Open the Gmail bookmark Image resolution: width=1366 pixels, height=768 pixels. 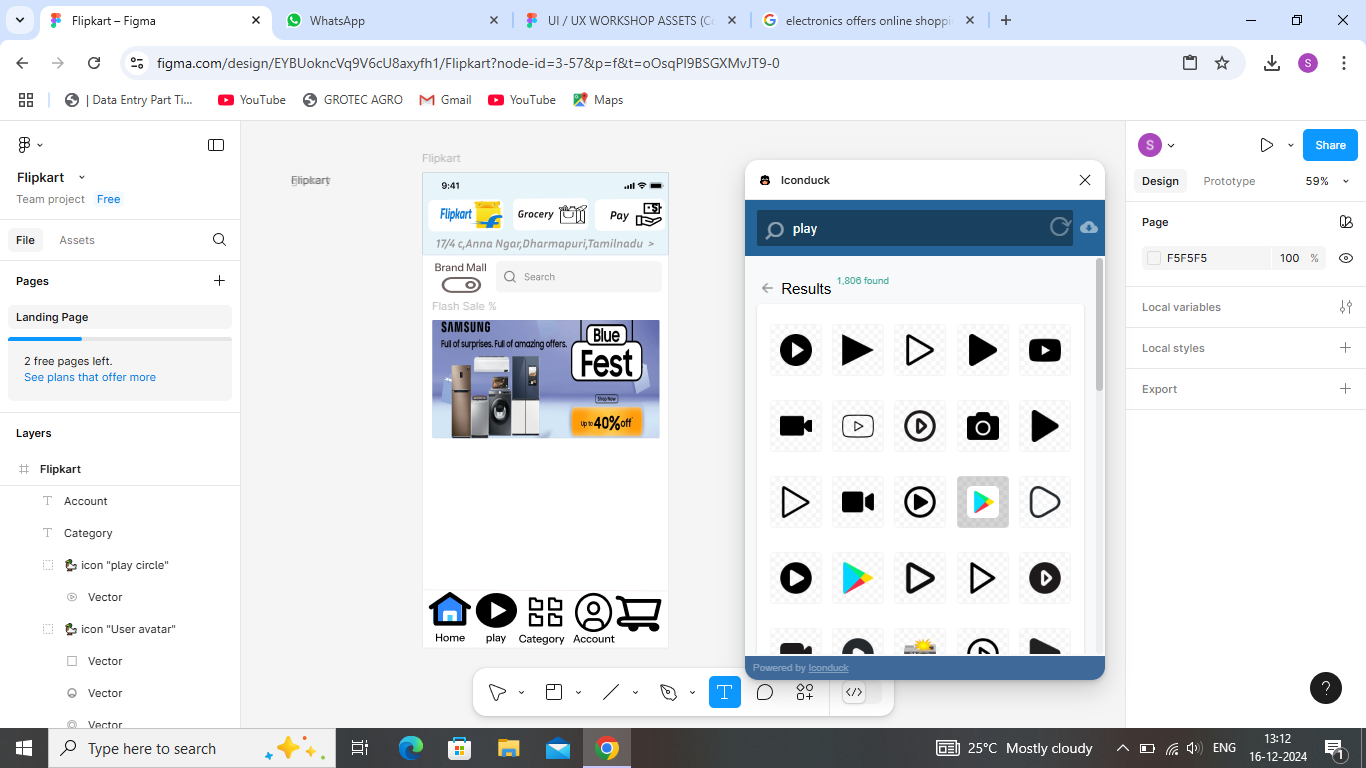[x=445, y=100]
